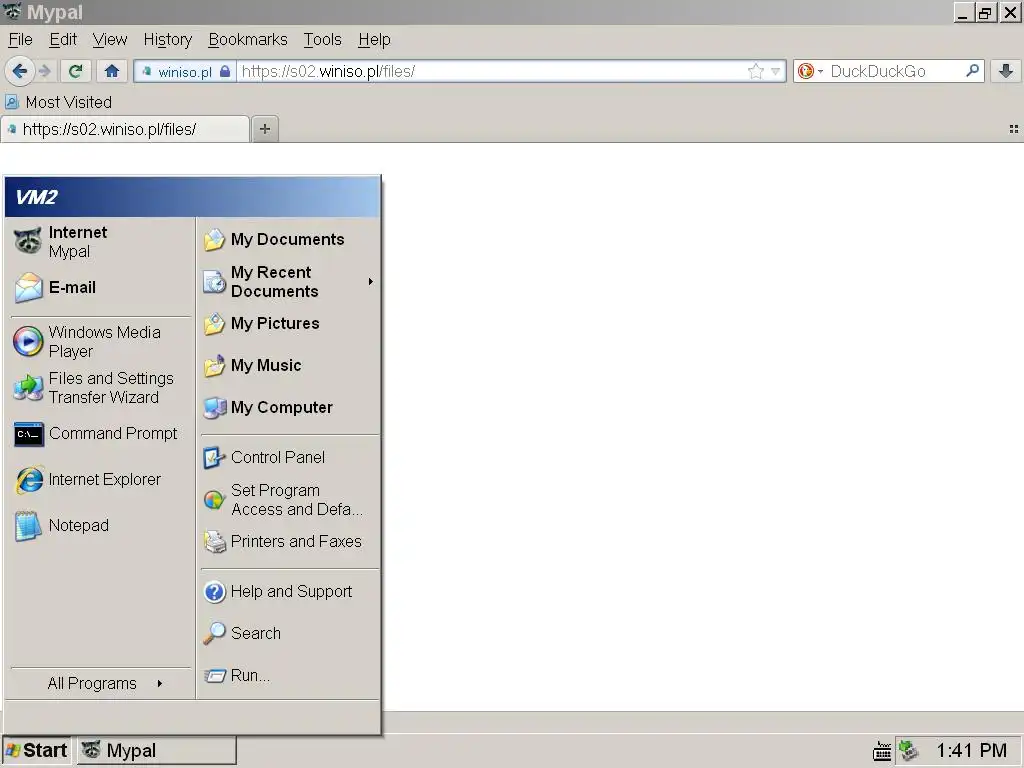Open Files and Settings Transfer Wizard

(100, 388)
